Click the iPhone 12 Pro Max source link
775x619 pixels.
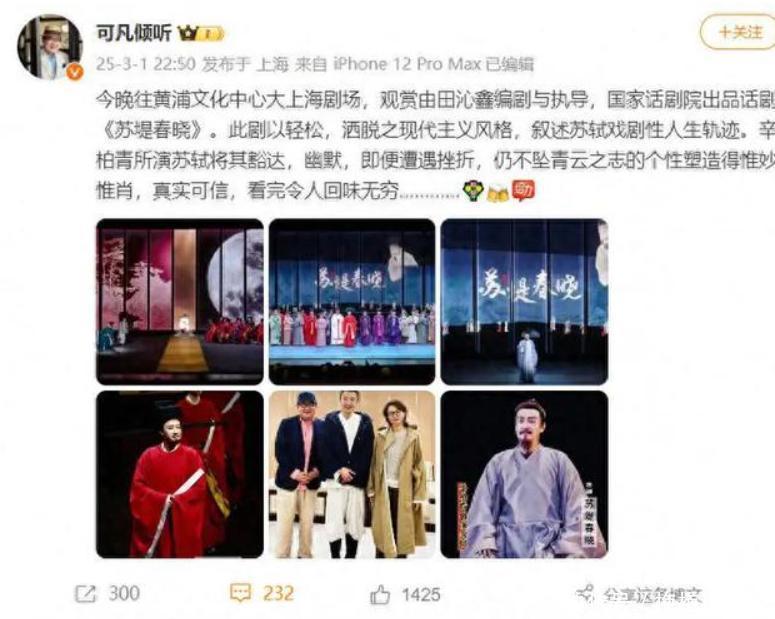(x=407, y=64)
